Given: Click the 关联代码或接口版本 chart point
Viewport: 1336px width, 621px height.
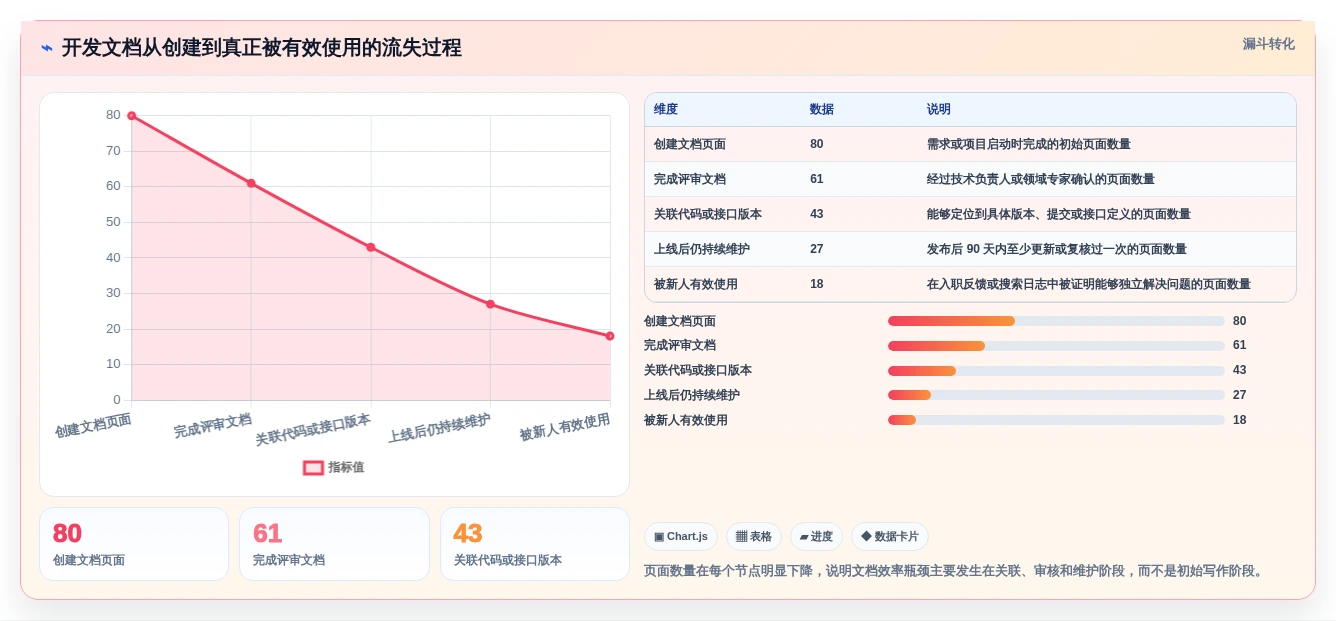Looking at the screenshot, I should tap(371, 247).
